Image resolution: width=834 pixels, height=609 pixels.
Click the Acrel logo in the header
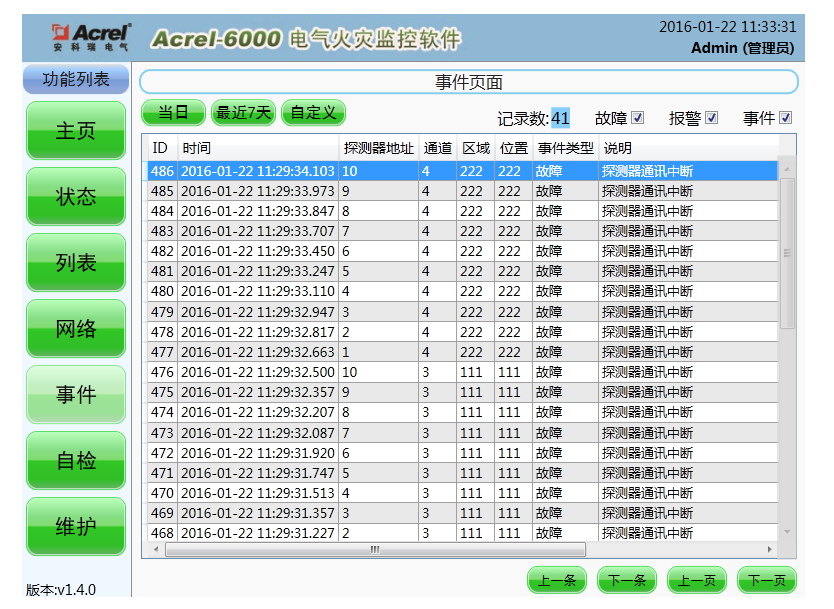coord(91,37)
